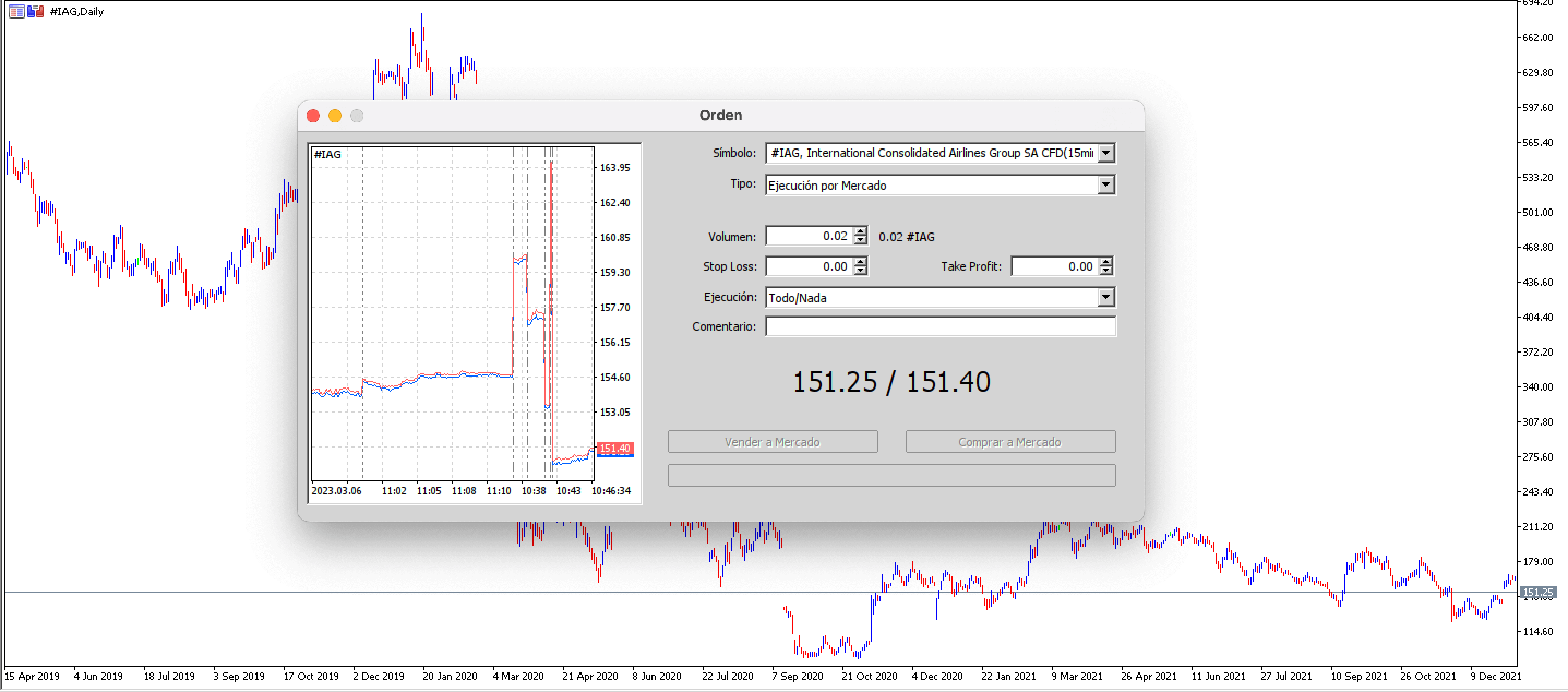1568x692 pixels.
Task: Click the red-blue one-click trading icon in chart corner
Action: click(x=35, y=11)
